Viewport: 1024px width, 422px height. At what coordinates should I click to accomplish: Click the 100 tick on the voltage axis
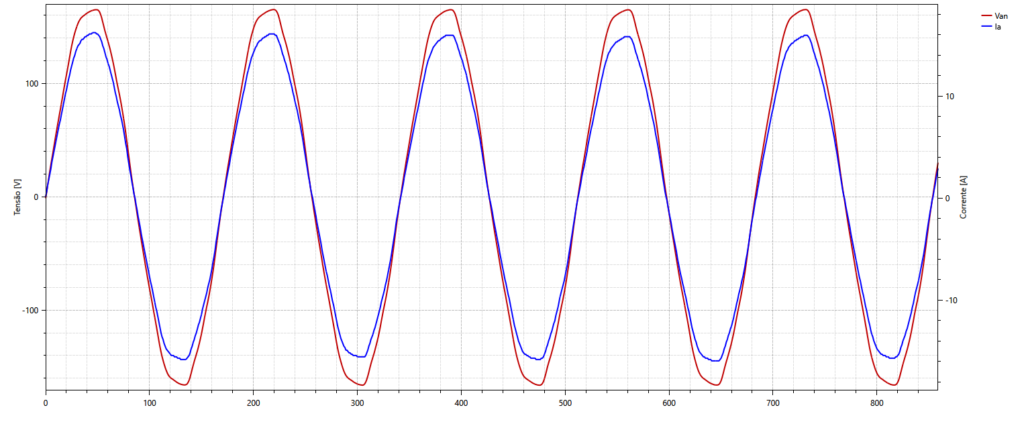click(32, 83)
